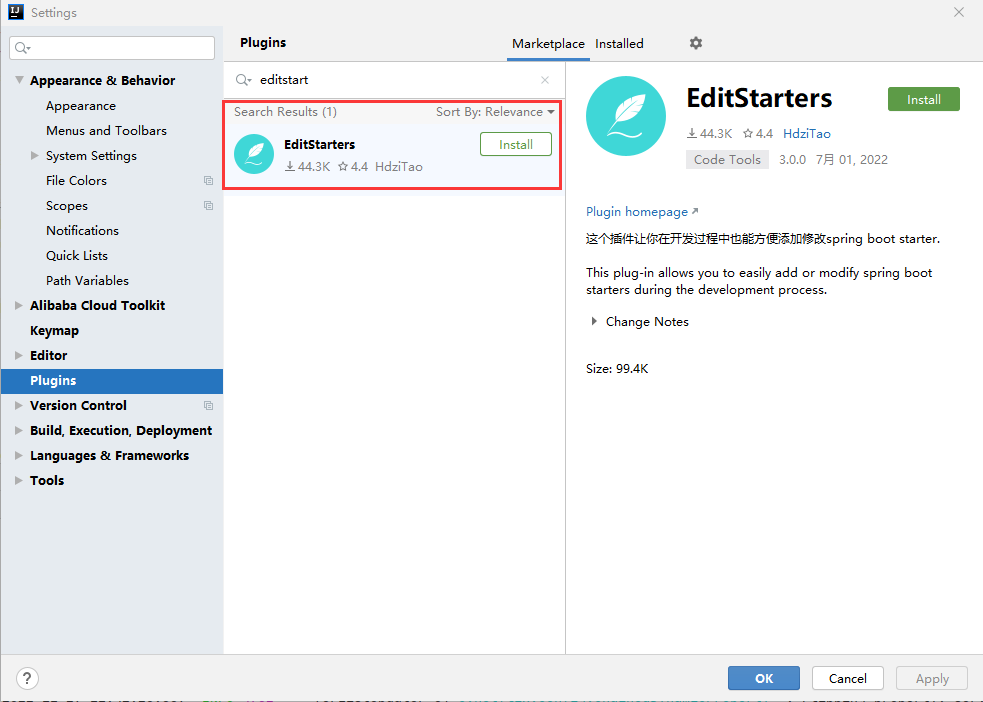Click the Apply button

[932, 678]
